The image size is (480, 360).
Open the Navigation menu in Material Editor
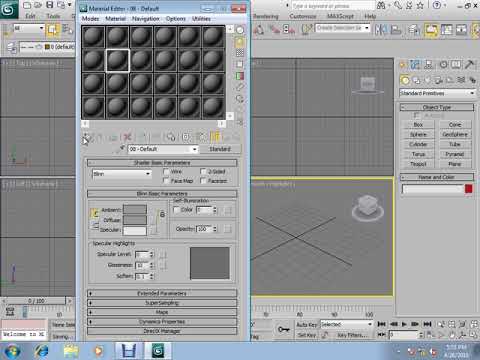click(x=146, y=19)
